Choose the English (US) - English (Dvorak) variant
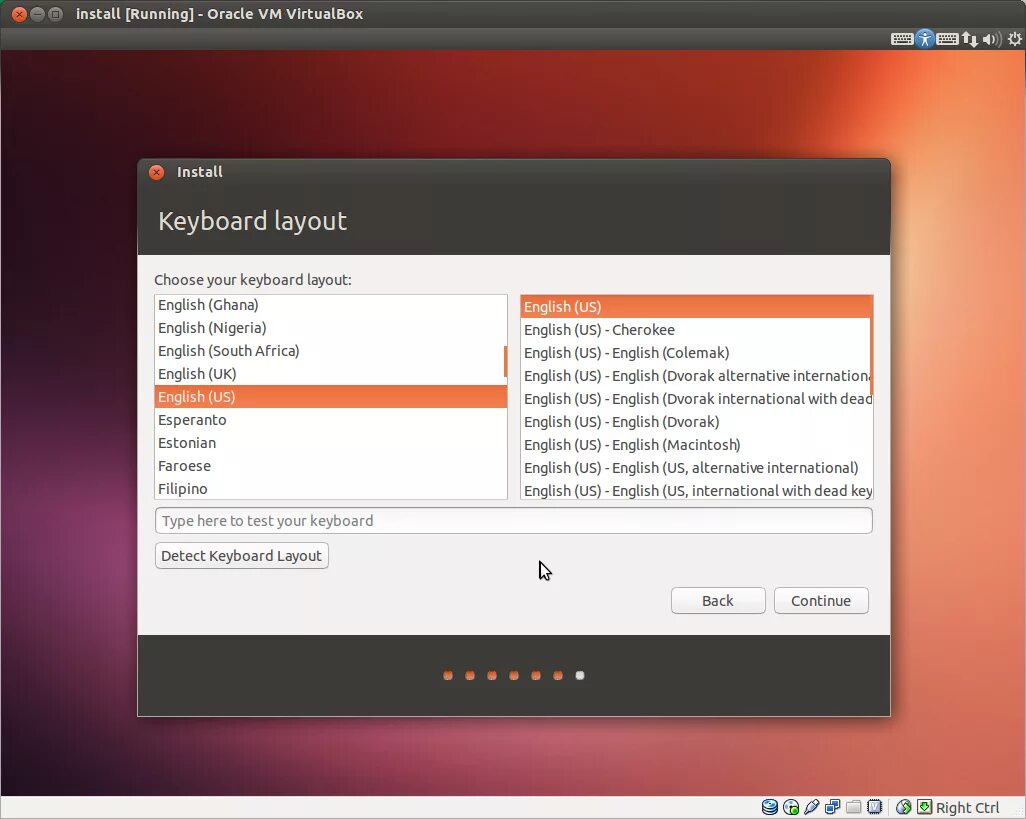This screenshot has width=1026, height=819. coord(696,422)
